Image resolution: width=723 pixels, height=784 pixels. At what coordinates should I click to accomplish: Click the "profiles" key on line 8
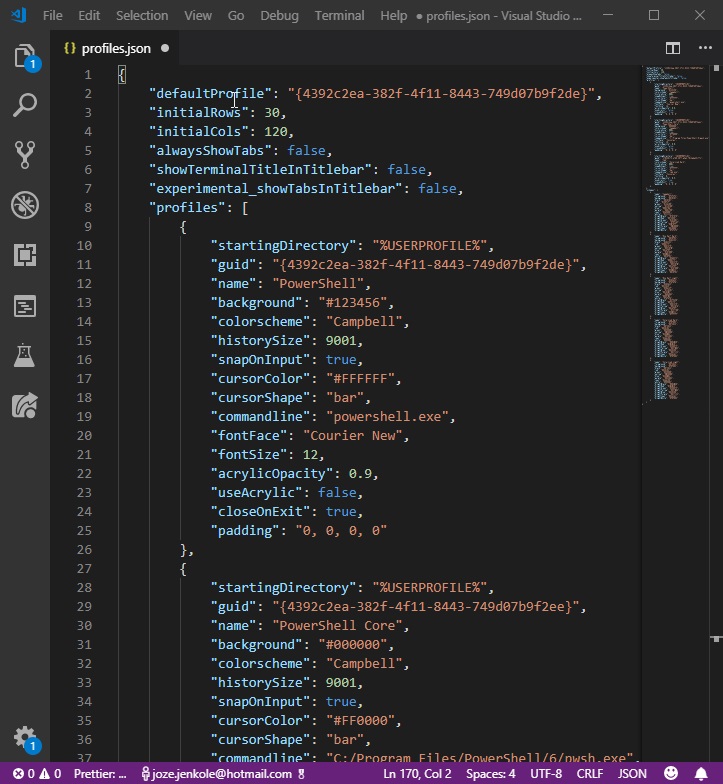[187, 208]
